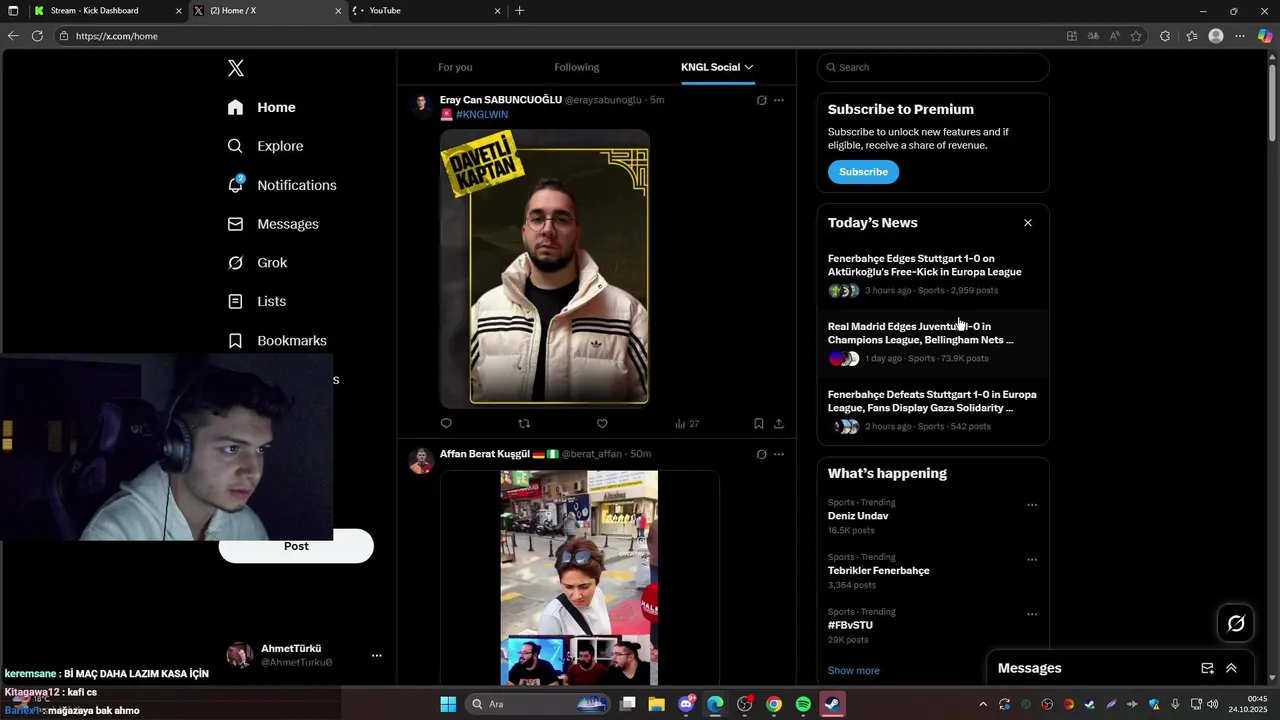
Task: Open options for Deniz Undav trend
Action: 1032,505
